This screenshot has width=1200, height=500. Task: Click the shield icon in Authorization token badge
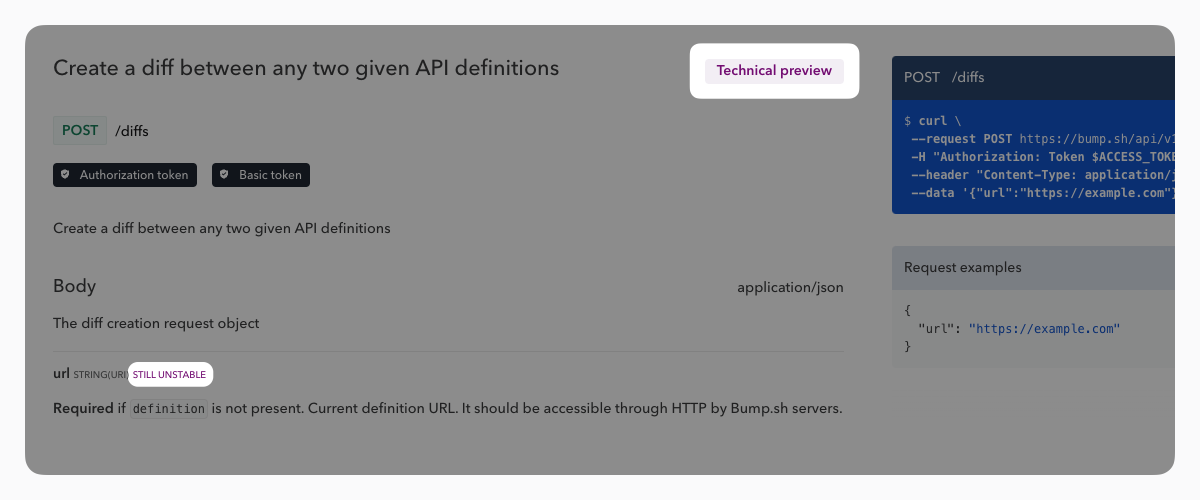[x=66, y=175]
